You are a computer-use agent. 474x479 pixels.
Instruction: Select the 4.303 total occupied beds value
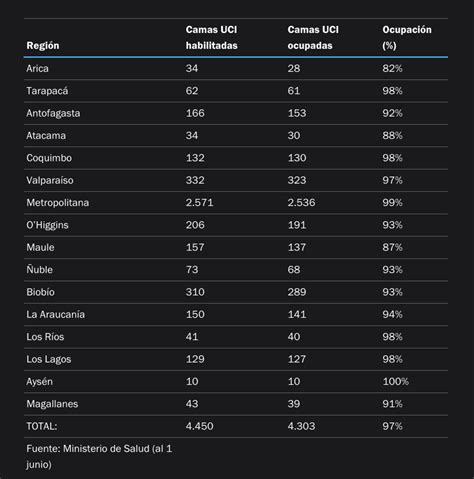(x=301, y=426)
